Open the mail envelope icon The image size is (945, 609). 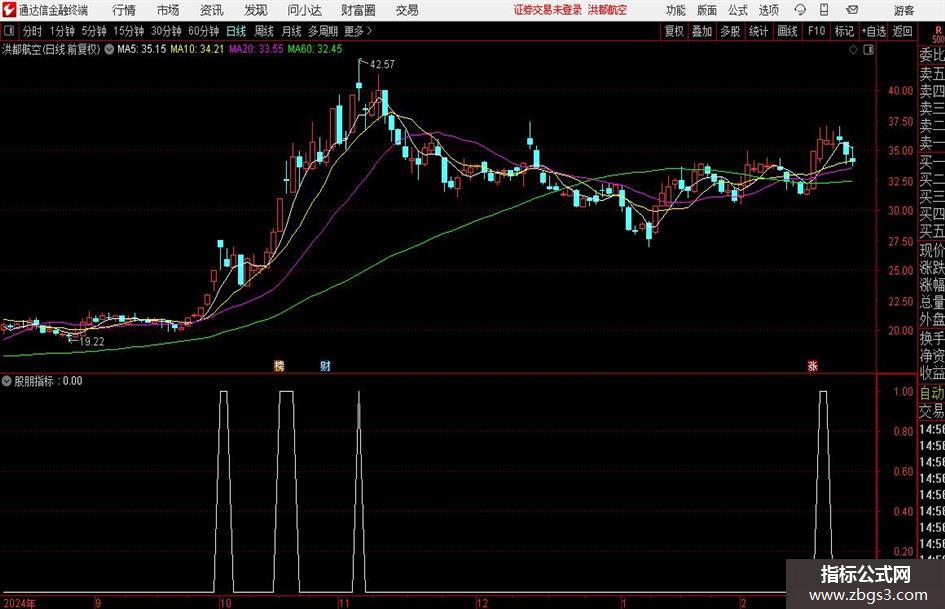[852, 10]
